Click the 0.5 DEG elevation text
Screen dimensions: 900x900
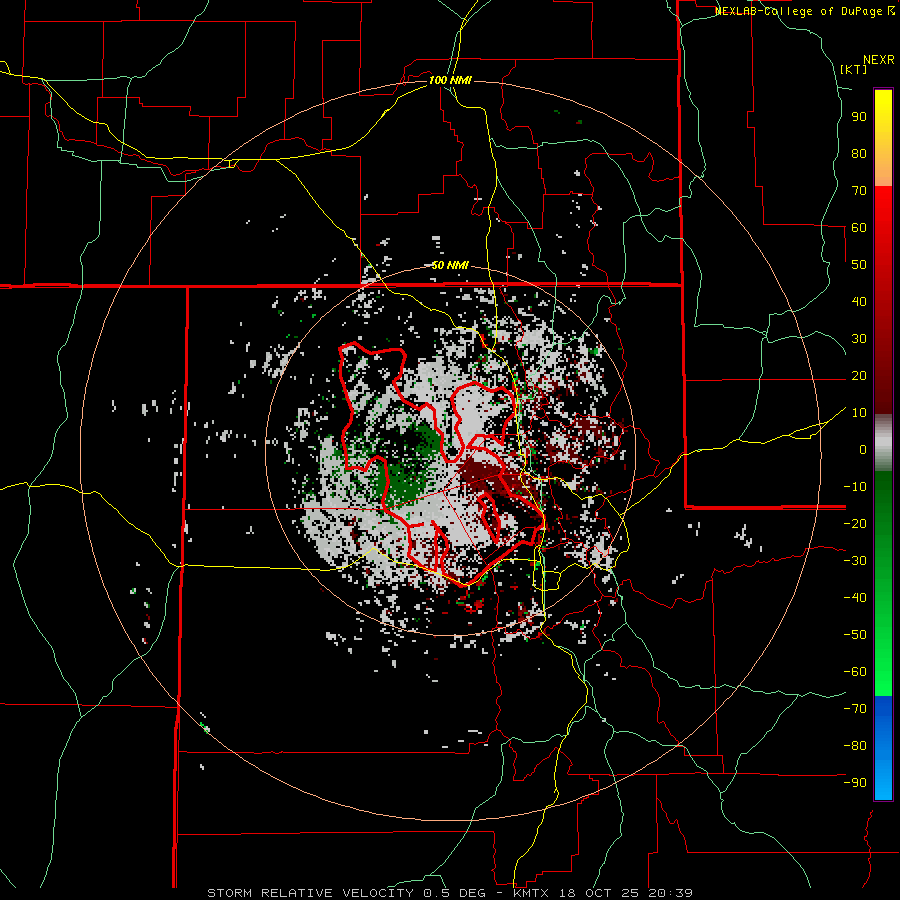click(453, 893)
